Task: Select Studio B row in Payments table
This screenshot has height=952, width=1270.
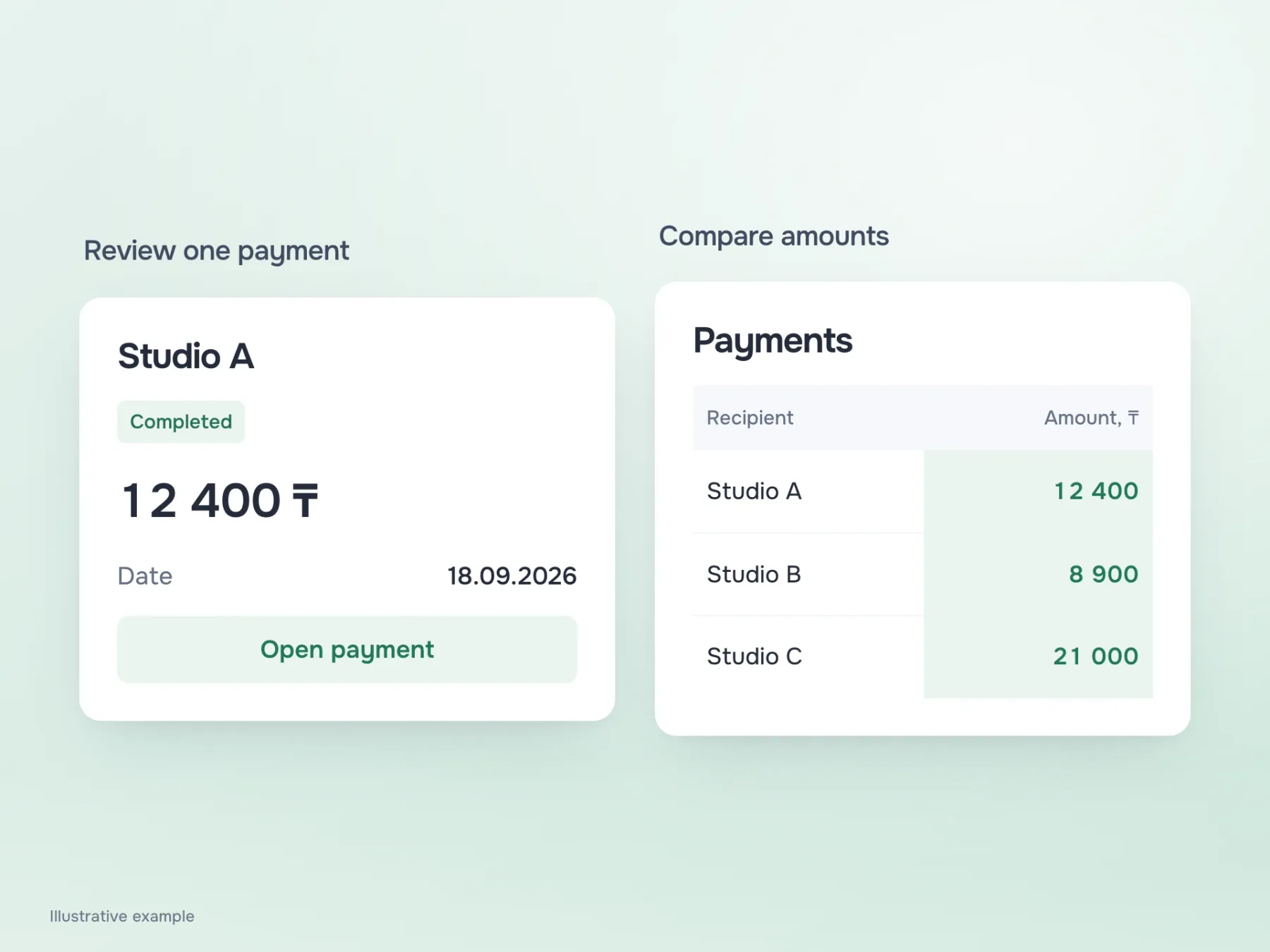Action: pos(923,575)
